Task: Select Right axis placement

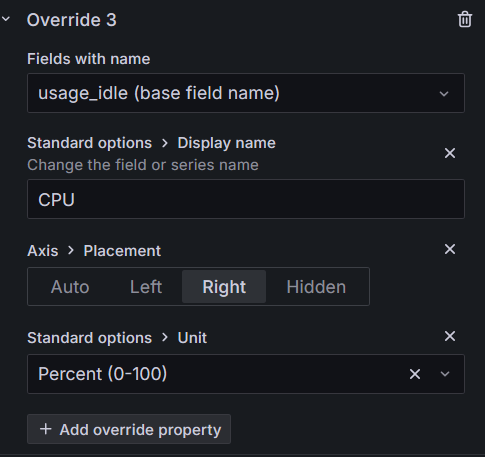Action: 224,287
